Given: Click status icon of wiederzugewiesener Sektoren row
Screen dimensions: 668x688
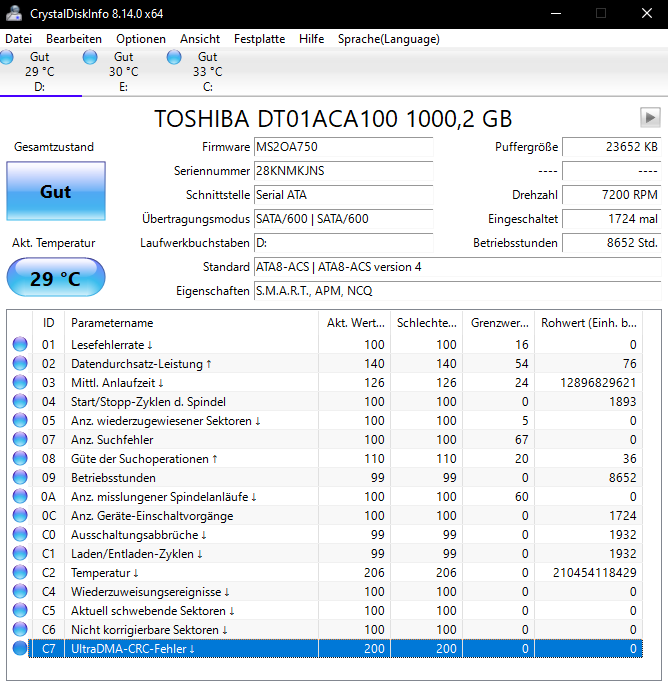Looking at the screenshot, I should pos(20,420).
